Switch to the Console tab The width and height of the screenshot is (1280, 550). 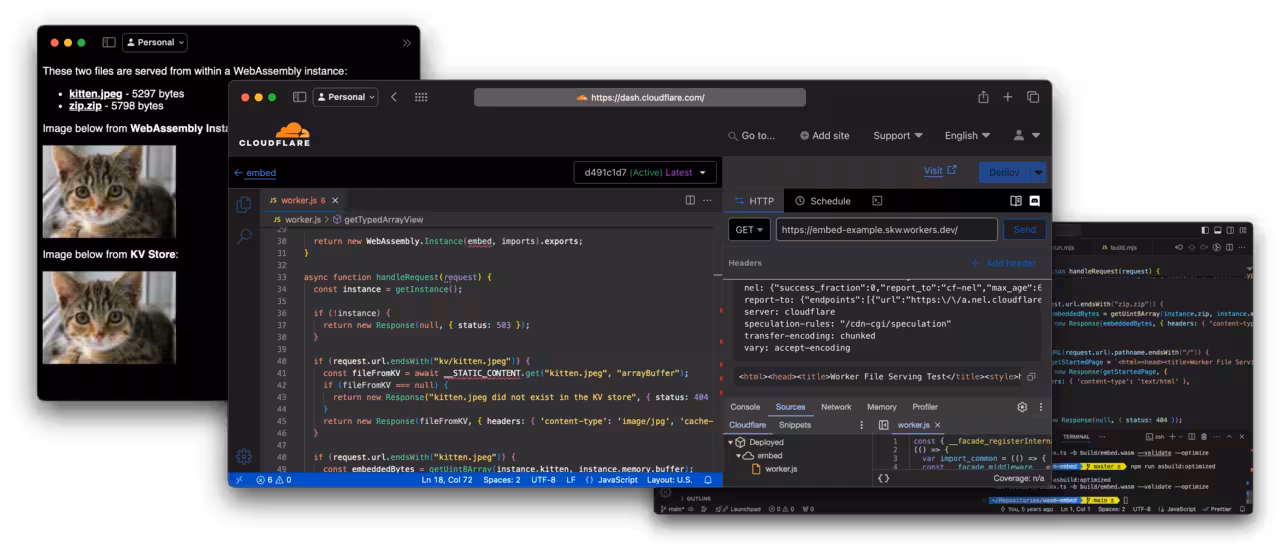tap(745, 407)
